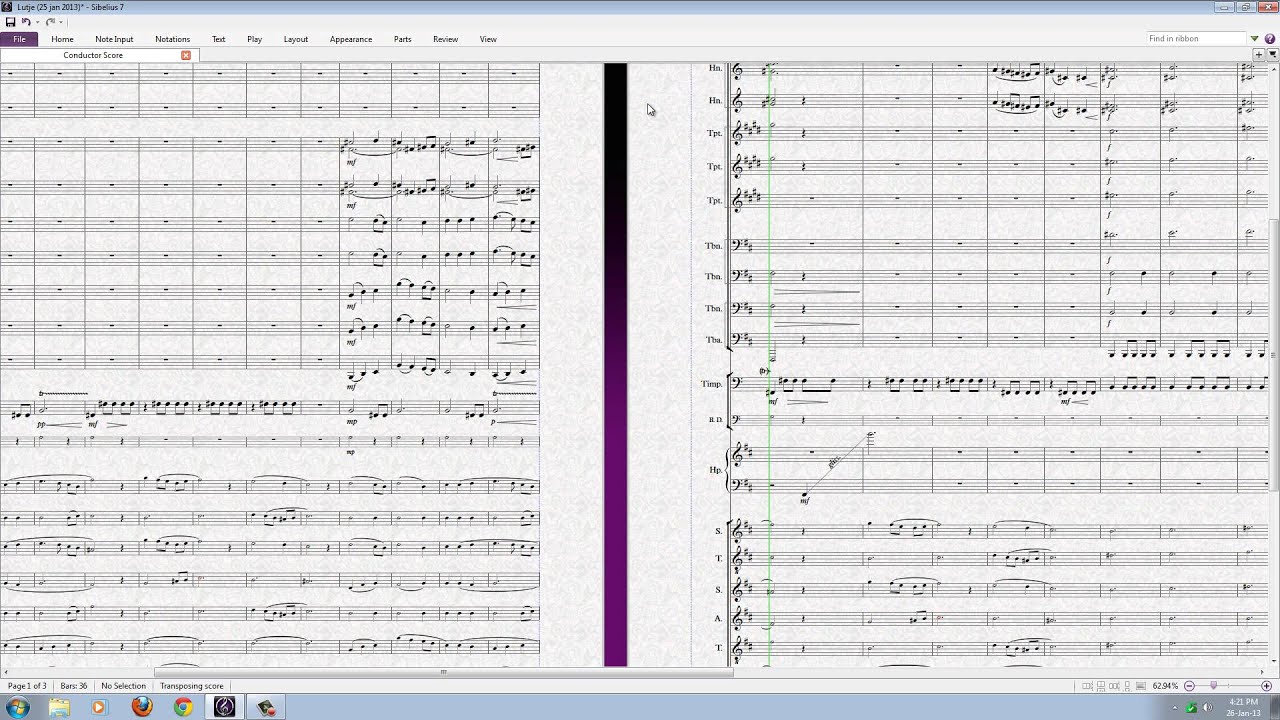Select single pages vertically view icon
This screenshot has height=720, width=1280.
point(1128,686)
